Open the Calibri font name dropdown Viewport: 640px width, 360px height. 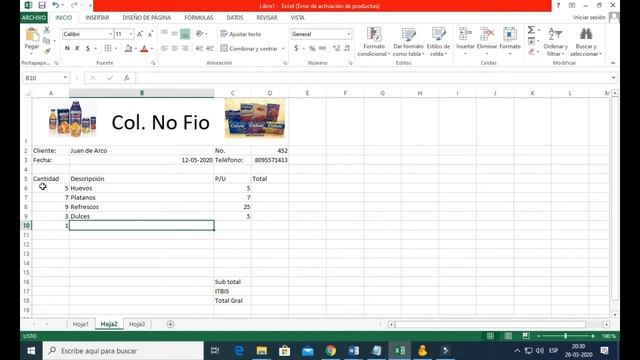pos(110,34)
